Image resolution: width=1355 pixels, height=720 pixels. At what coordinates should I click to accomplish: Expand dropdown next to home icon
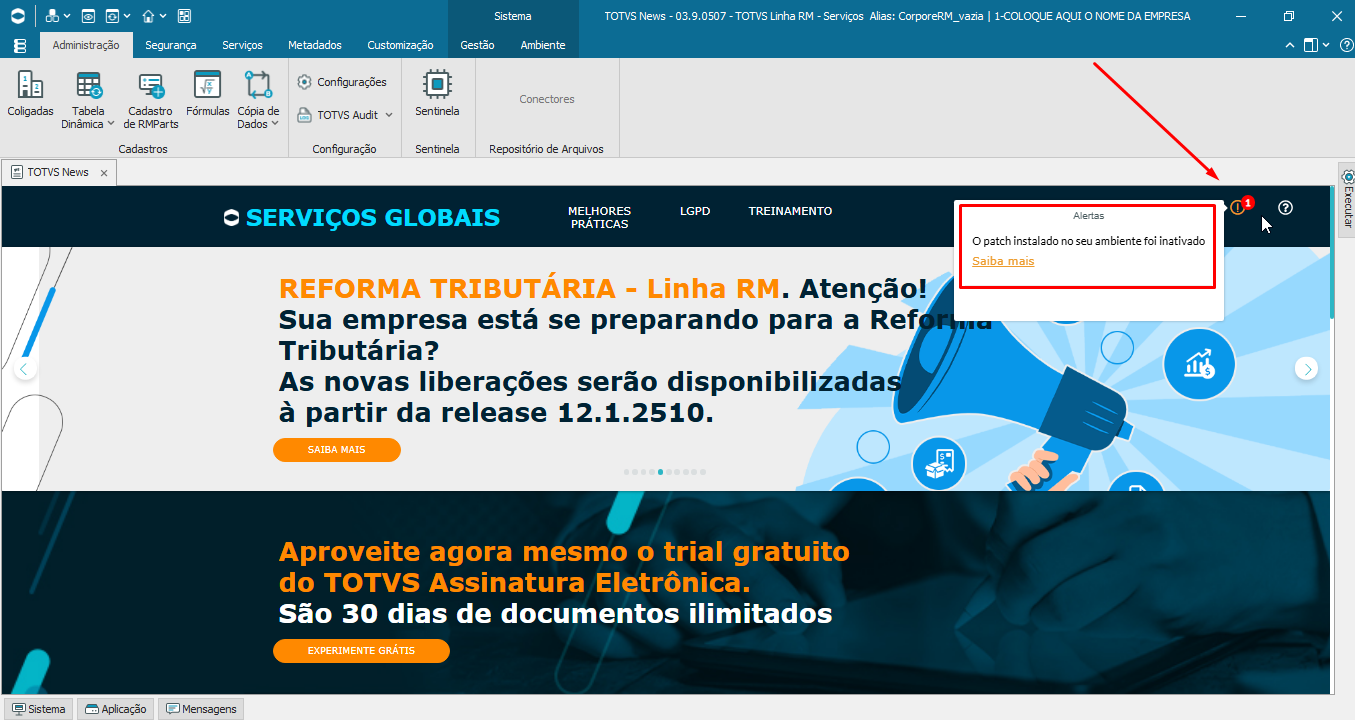click(163, 17)
